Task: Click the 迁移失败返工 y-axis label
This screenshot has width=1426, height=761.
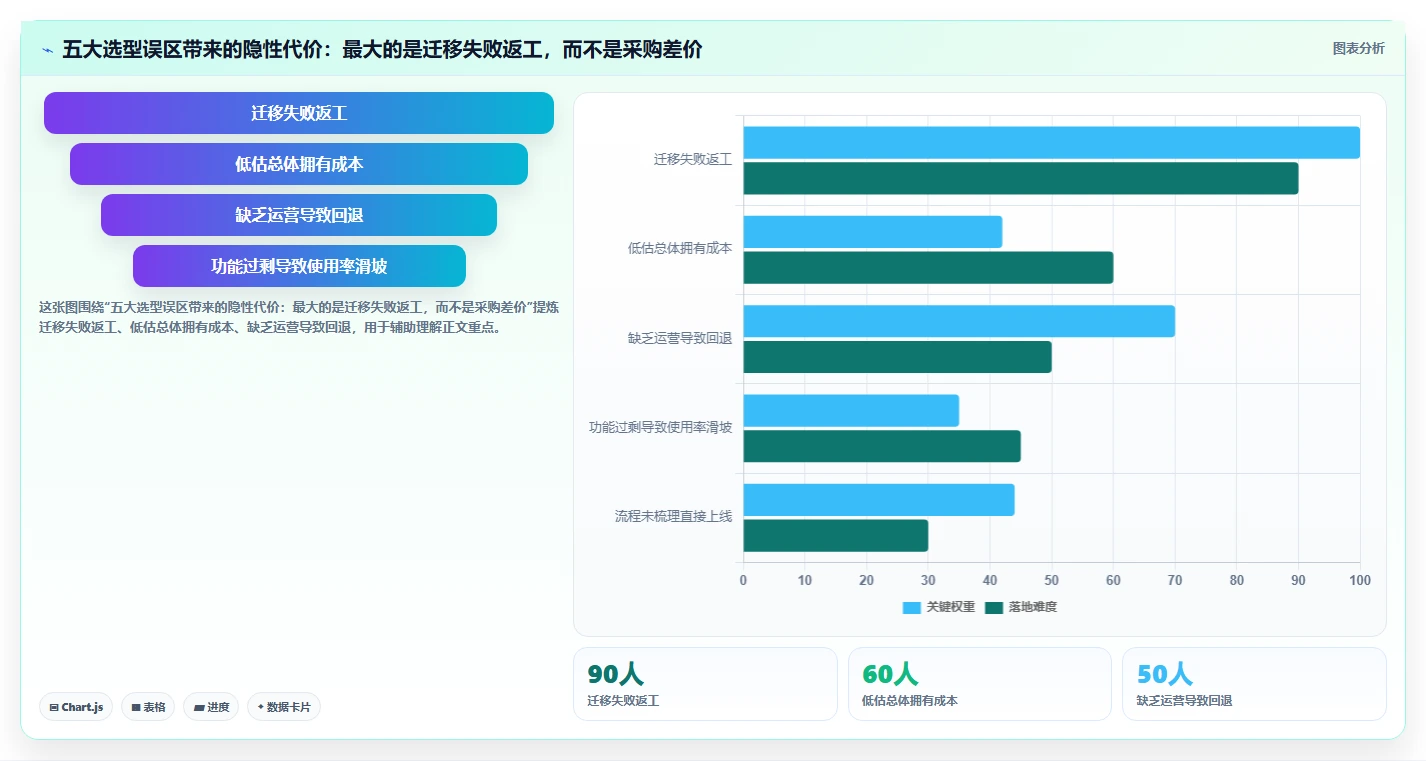Action: tap(693, 159)
